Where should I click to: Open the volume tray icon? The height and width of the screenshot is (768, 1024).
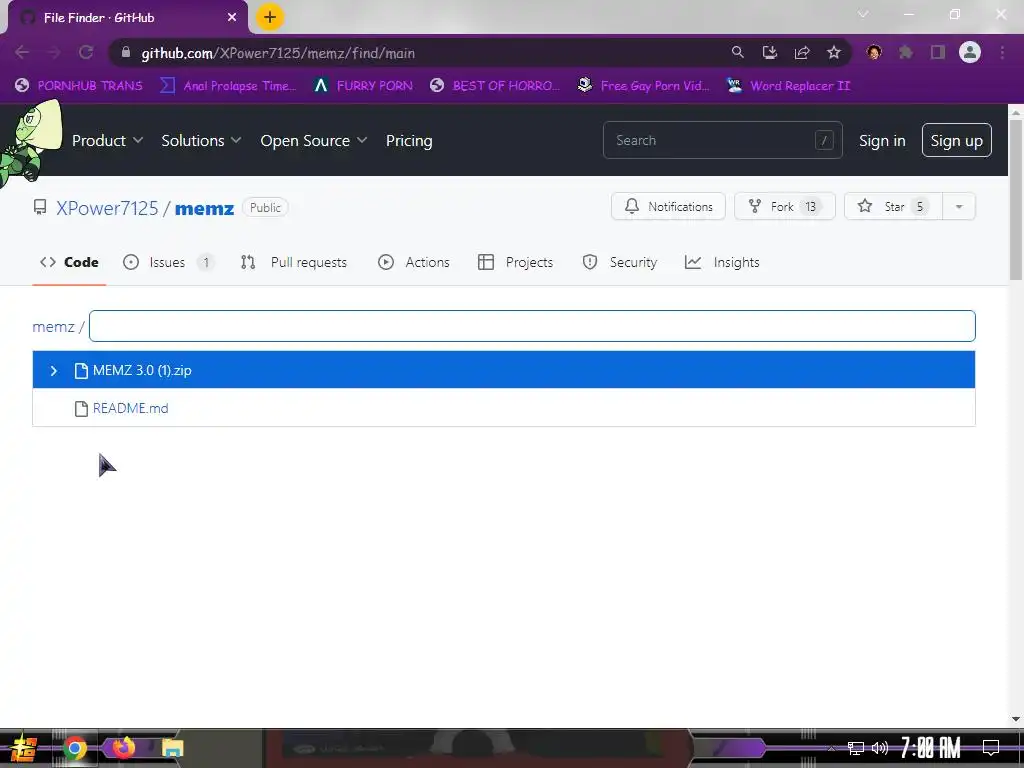tap(880, 748)
